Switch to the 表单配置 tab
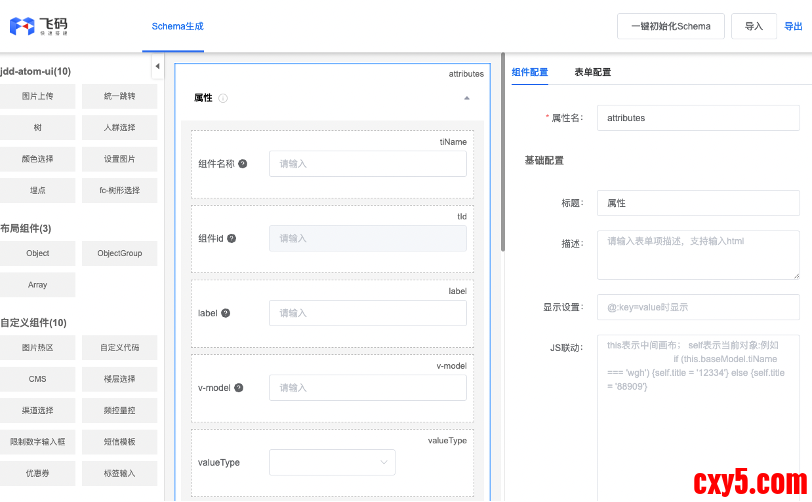 pos(592,72)
